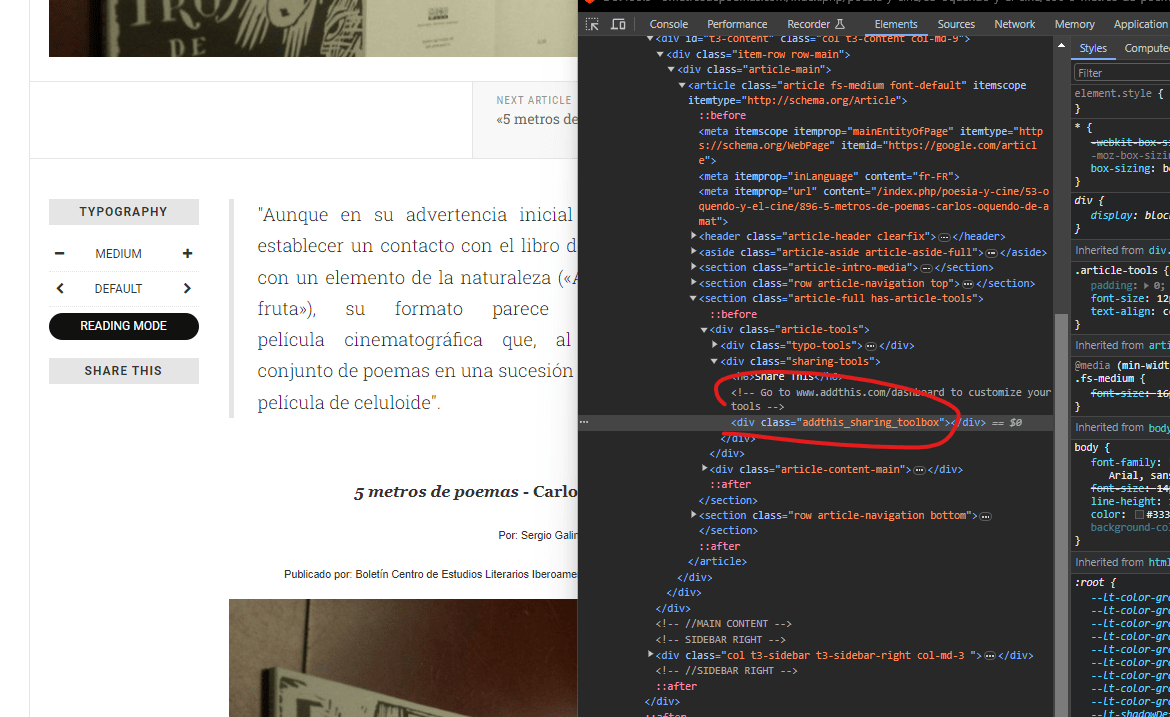Collapse the article-main div node
1170x717 pixels.
[x=671, y=69]
